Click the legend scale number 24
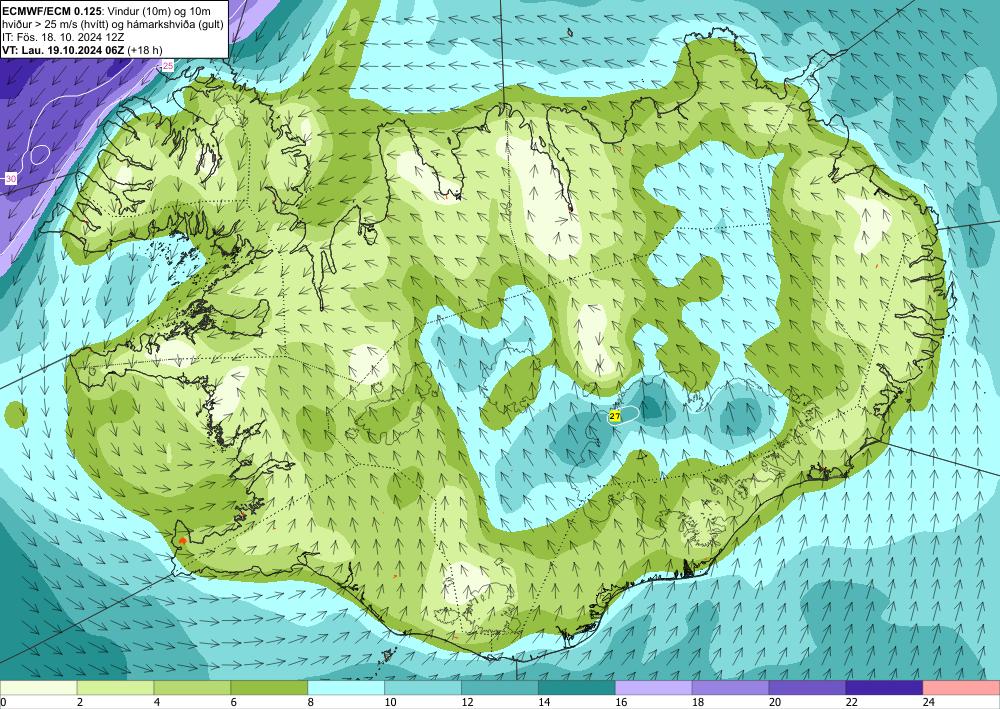1000x709 pixels. pyautogui.click(x=928, y=702)
